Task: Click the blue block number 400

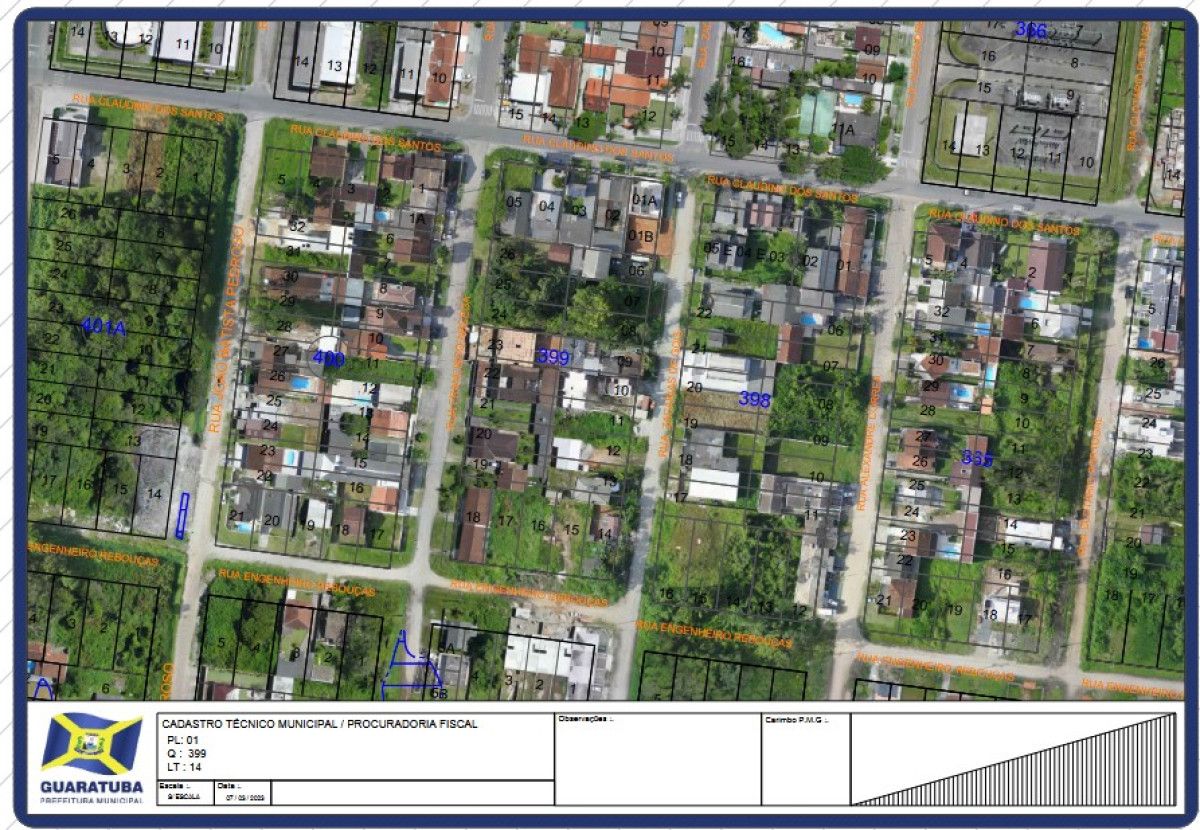Action: [328, 356]
